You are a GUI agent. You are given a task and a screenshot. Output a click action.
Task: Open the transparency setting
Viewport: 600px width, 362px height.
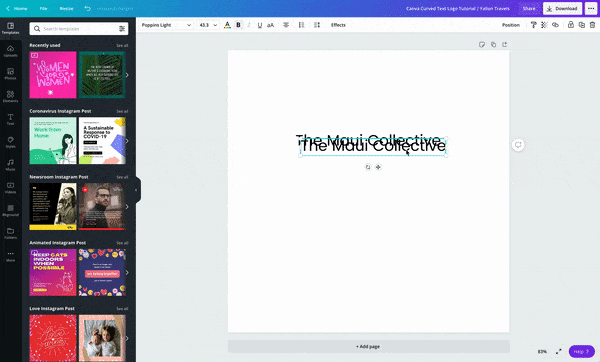click(544, 25)
